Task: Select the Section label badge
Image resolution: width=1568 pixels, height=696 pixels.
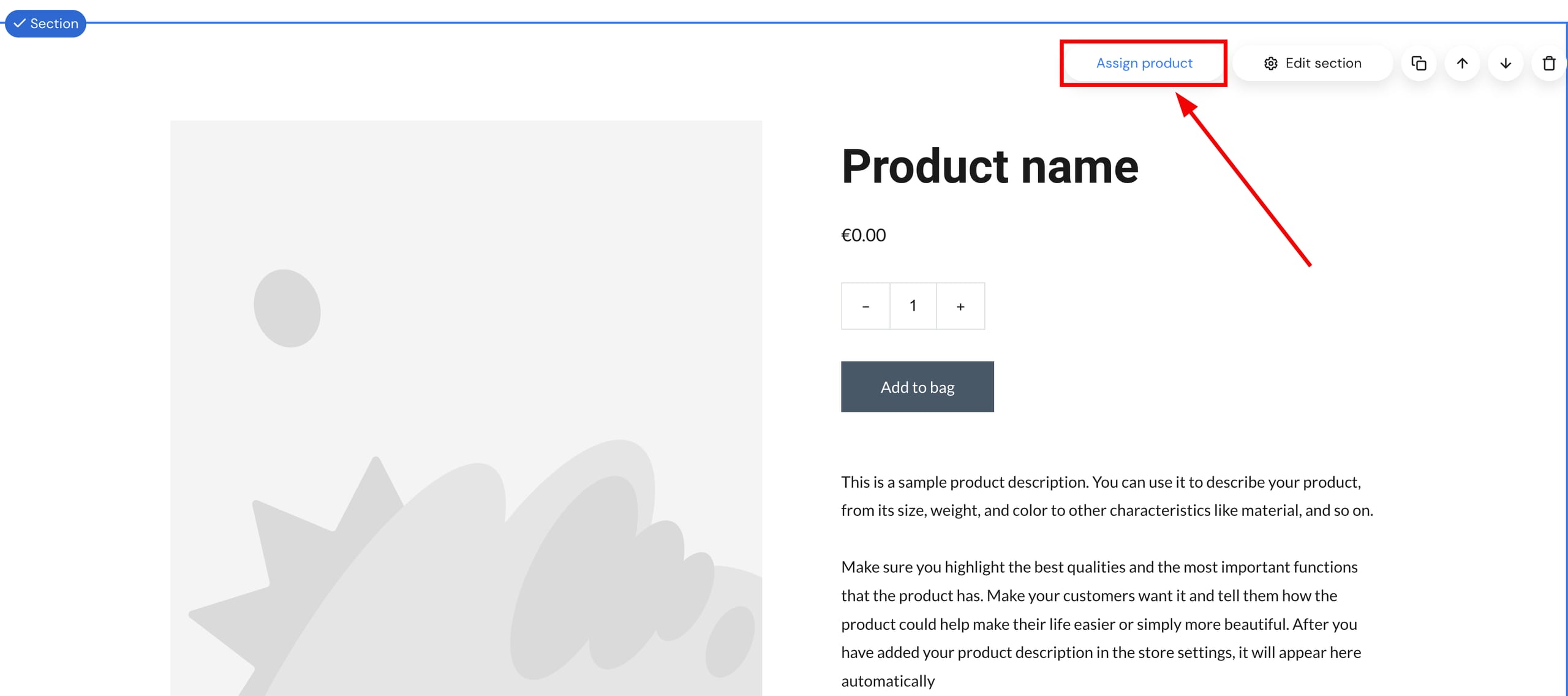Action: 45,23
